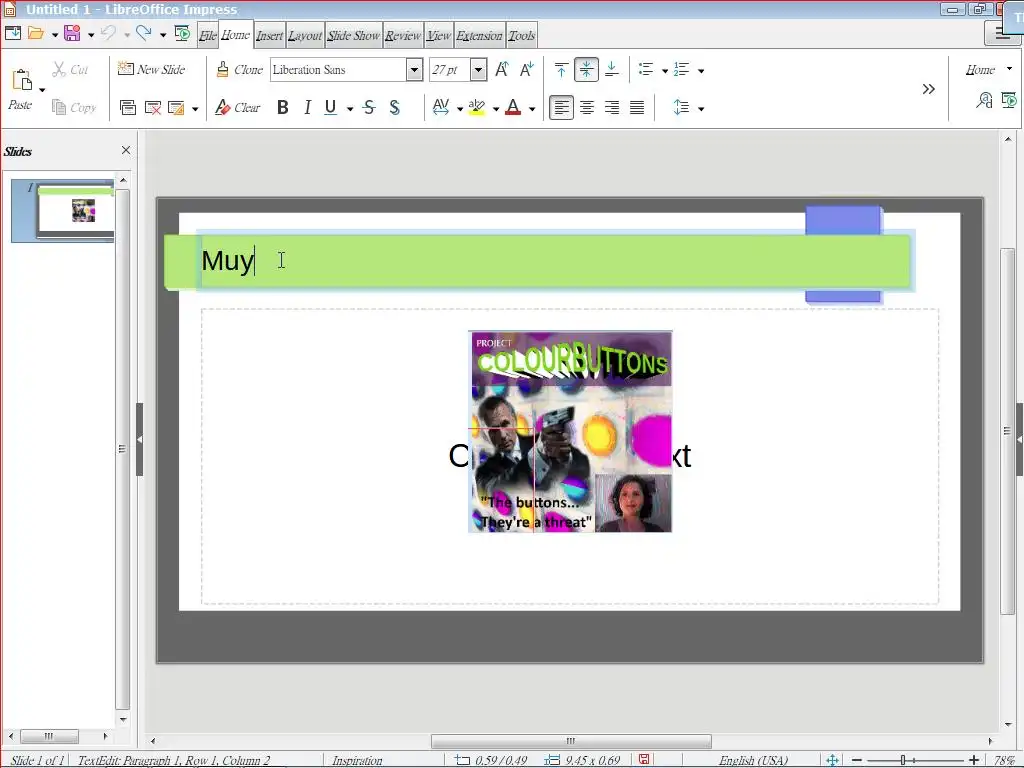This screenshot has width=1024, height=768.
Task: Switch to the Review tab
Action: (x=403, y=35)
